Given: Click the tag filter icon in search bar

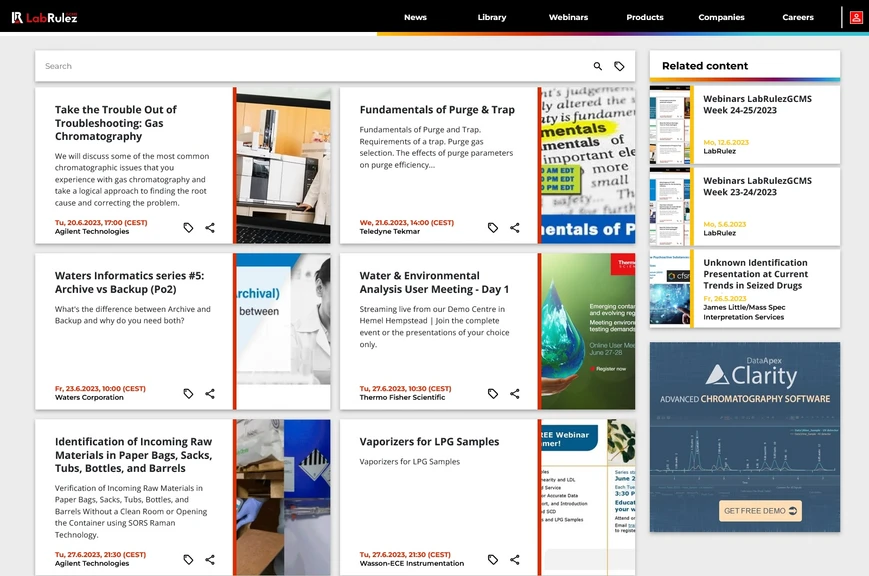Looking at the screenshot, I should 619,66.
